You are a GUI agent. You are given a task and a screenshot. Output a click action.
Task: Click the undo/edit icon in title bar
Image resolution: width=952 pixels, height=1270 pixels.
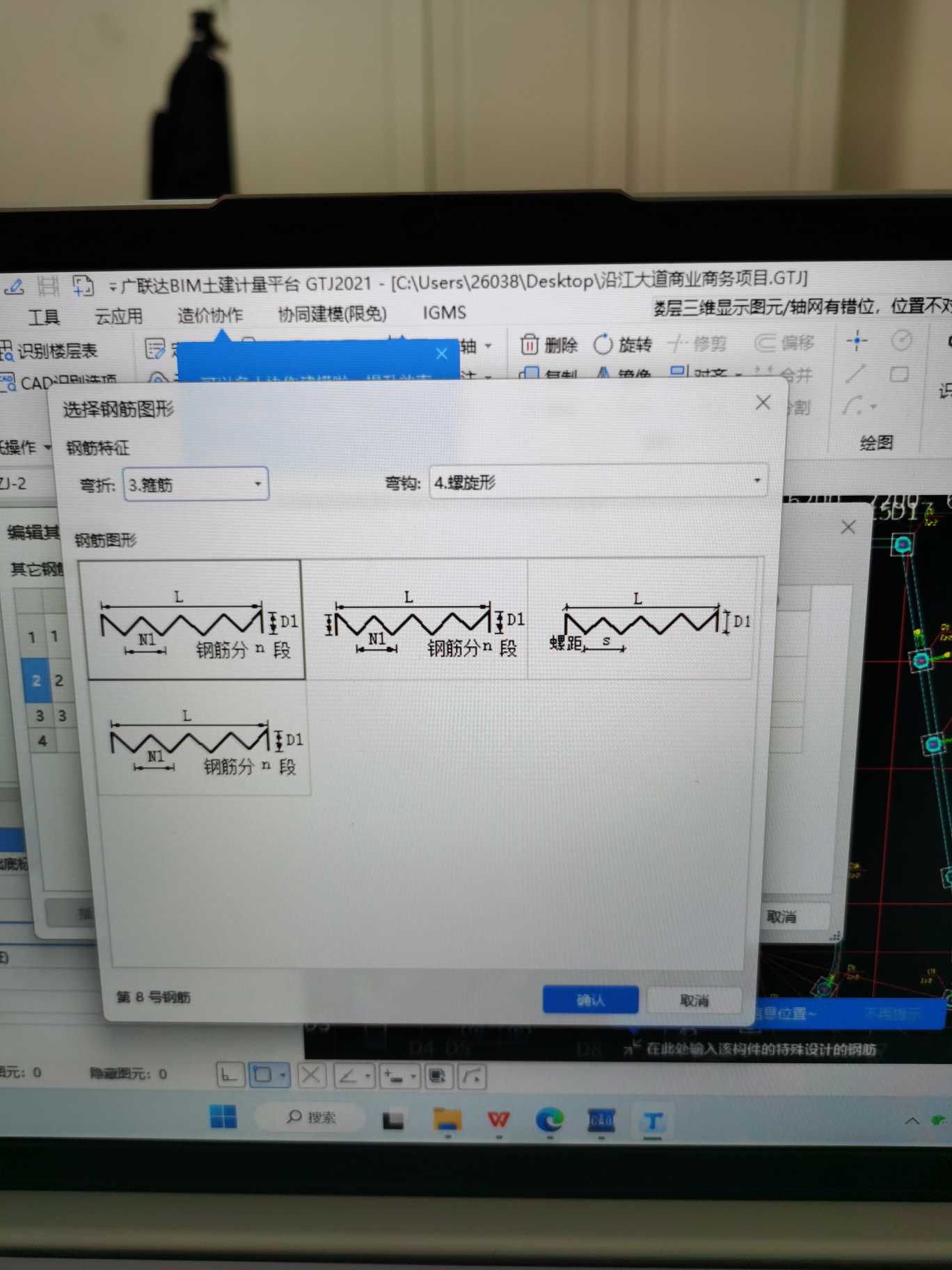tap(14, 286)
